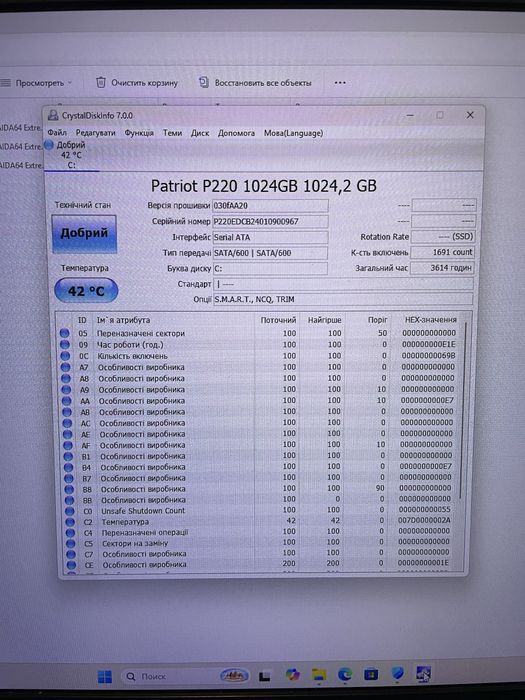Viewport: 525px width, 700px height.
Task: Open Microsoft Edge from the taskbar
Action: 345,674
